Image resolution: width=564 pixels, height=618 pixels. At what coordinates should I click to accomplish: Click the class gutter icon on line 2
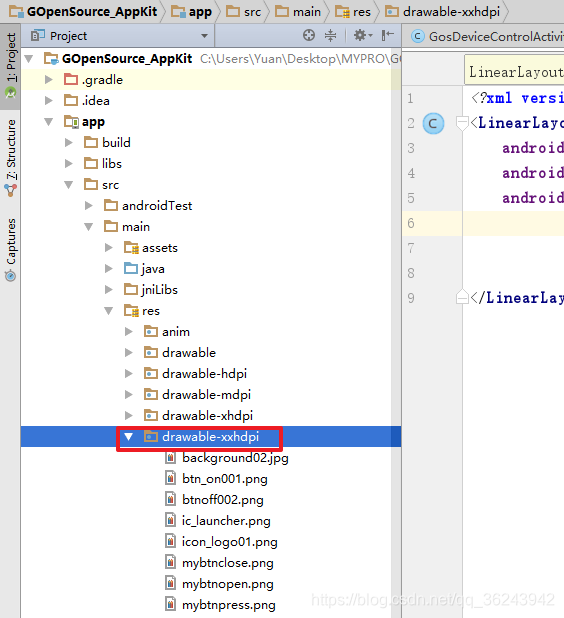[x=433, y=123]
